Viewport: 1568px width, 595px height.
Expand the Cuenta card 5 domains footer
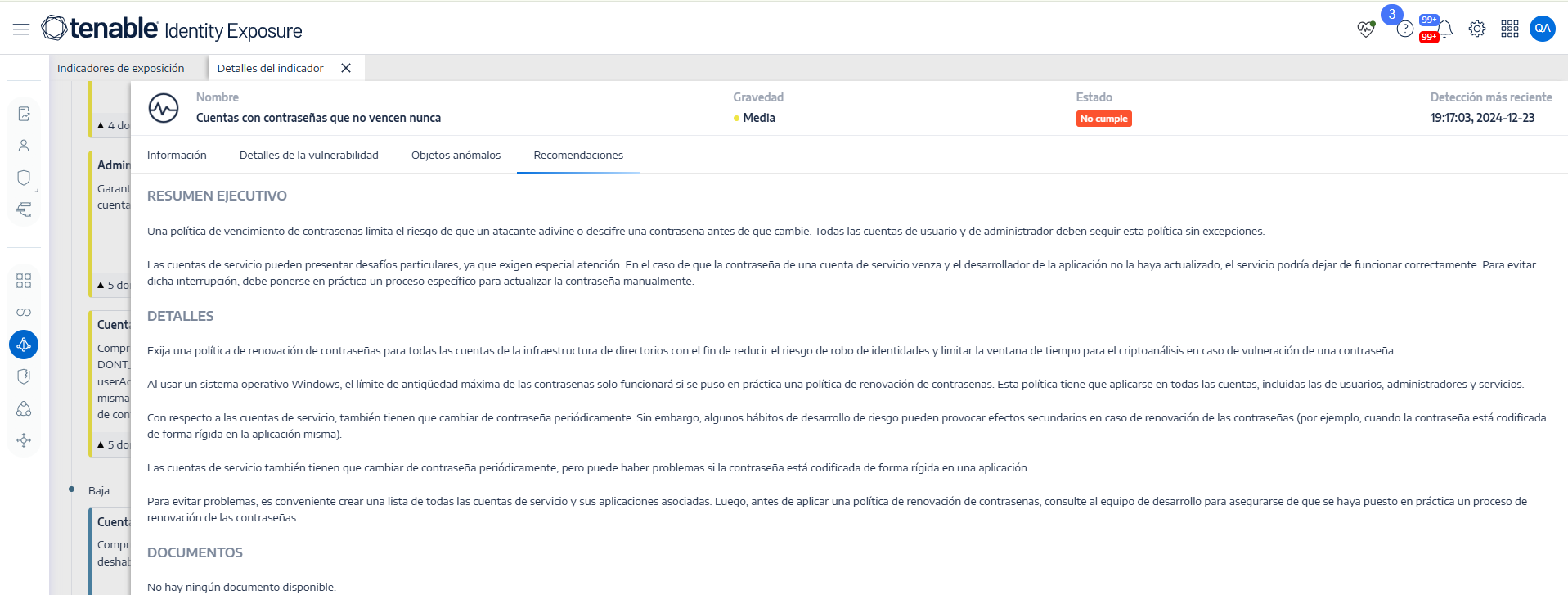click(113, 444)
